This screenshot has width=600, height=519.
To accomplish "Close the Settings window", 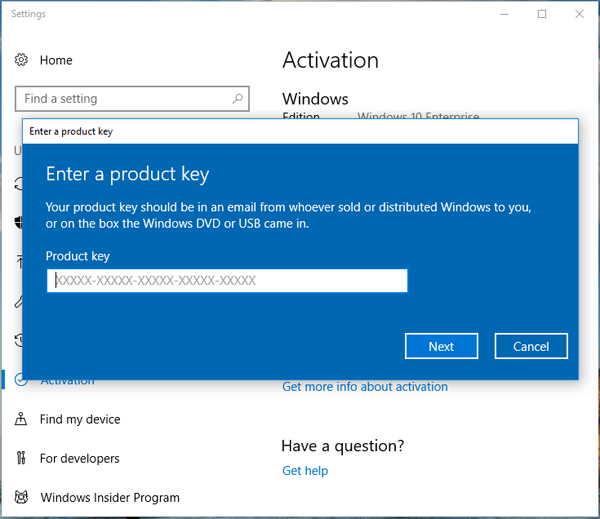I will coord(579,14).
